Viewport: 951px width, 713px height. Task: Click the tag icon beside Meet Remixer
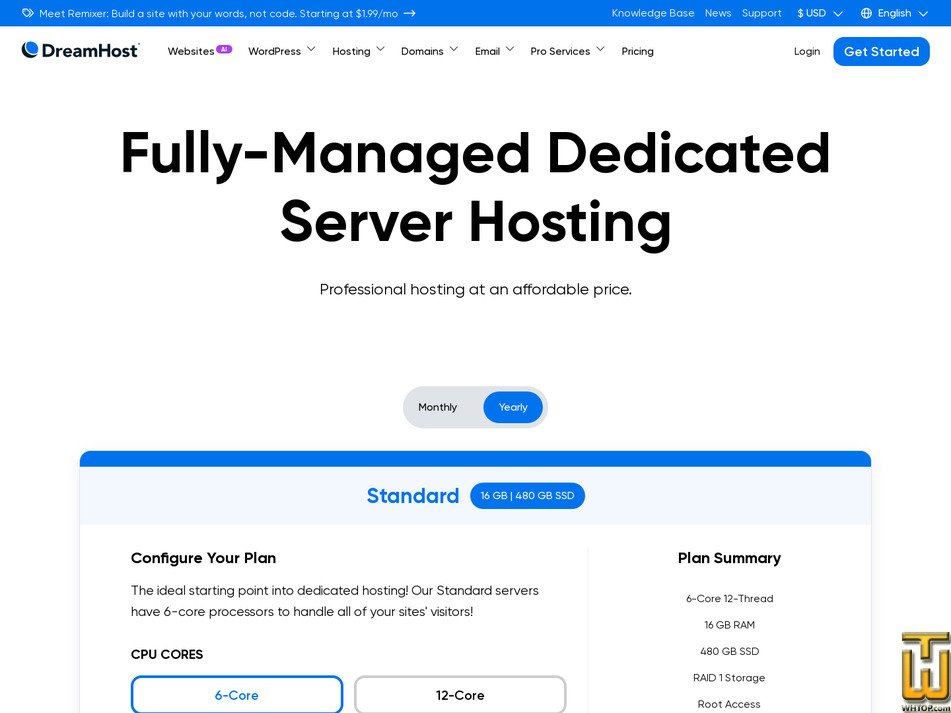[x=28, y=13]
